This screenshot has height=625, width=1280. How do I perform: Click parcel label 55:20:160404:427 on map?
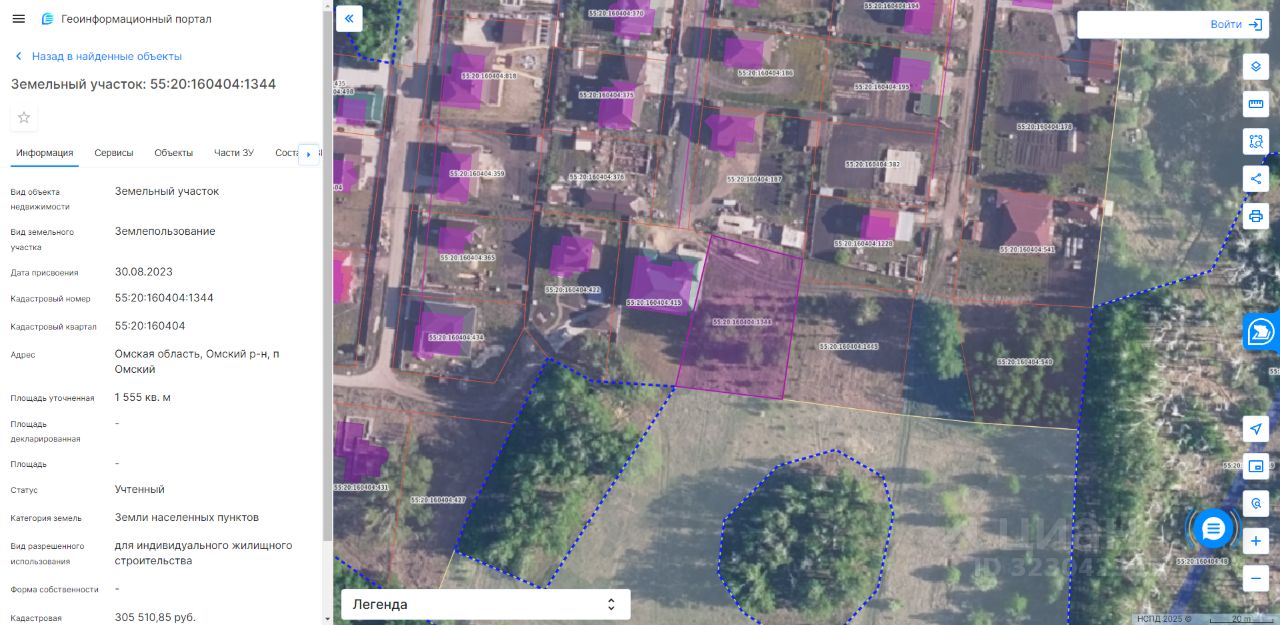tap(438, 499)
